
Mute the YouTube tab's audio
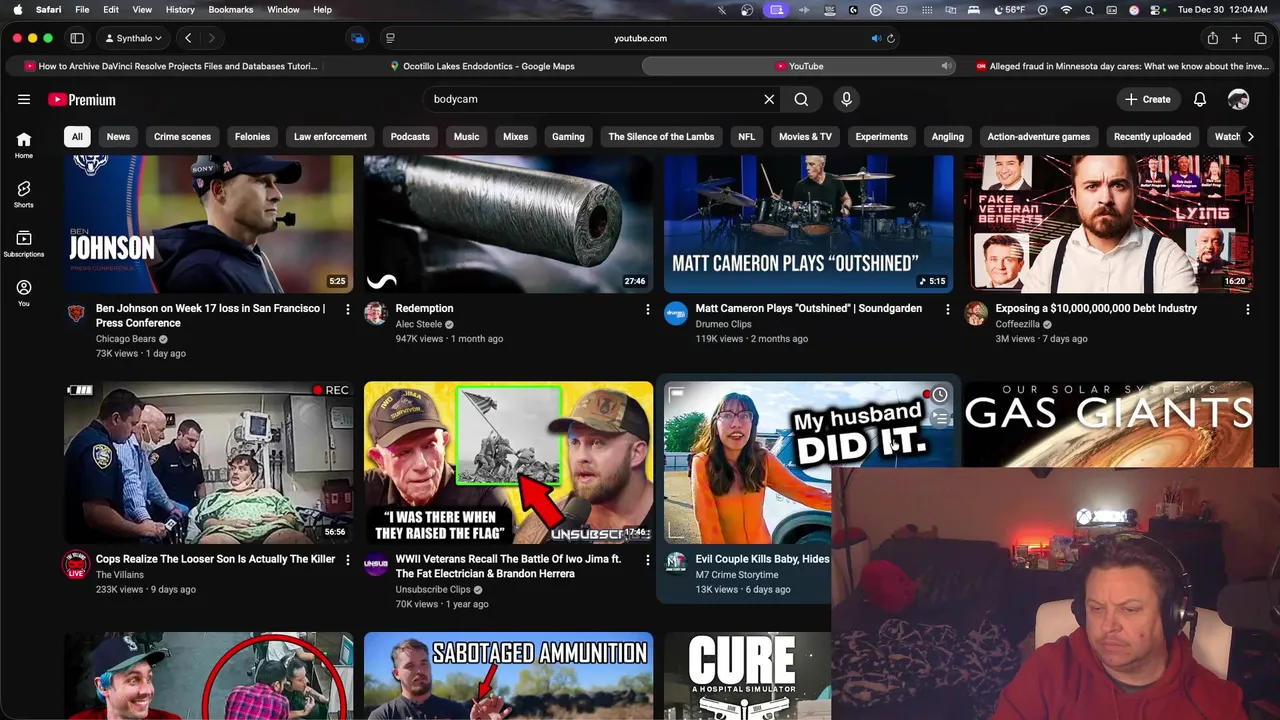(x=945, y=66)
